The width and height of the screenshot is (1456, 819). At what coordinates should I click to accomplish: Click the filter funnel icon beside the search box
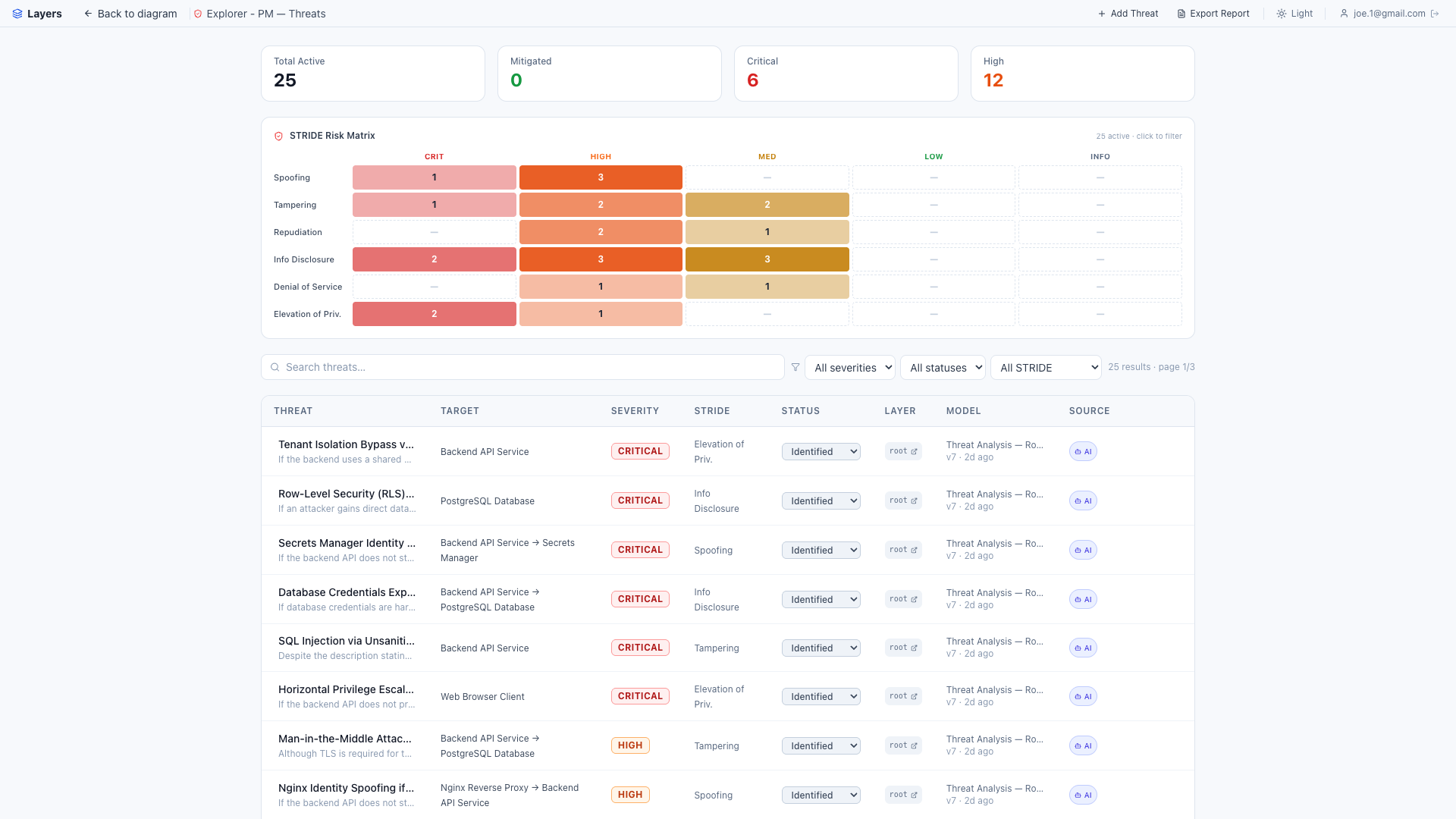click(x=795, y=367)
